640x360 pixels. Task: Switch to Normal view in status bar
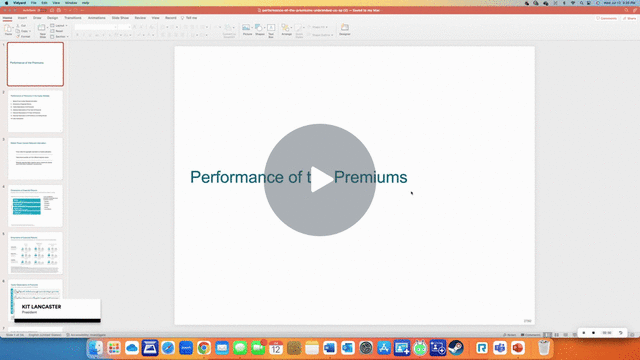point(547,335)
